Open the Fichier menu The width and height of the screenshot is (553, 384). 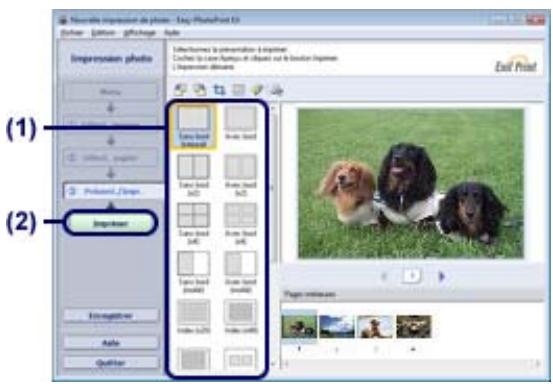72,33
